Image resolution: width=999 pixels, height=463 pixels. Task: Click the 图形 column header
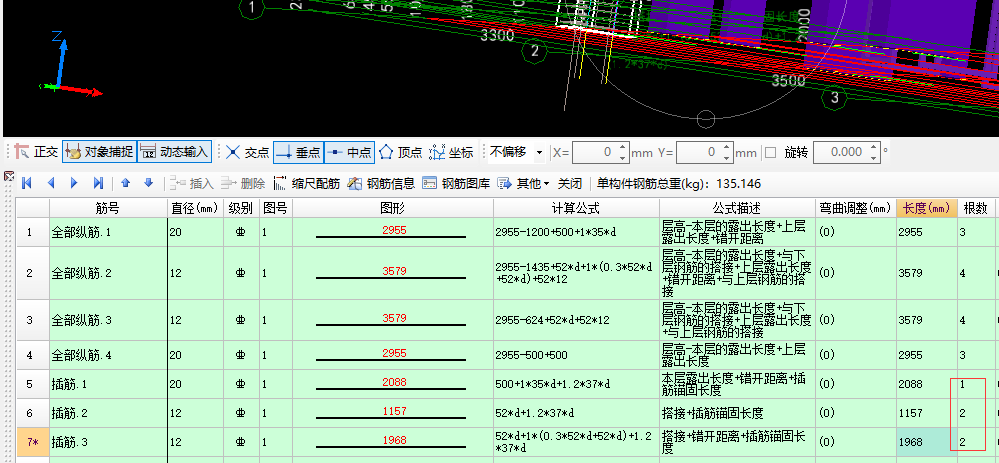click(392, 208)
